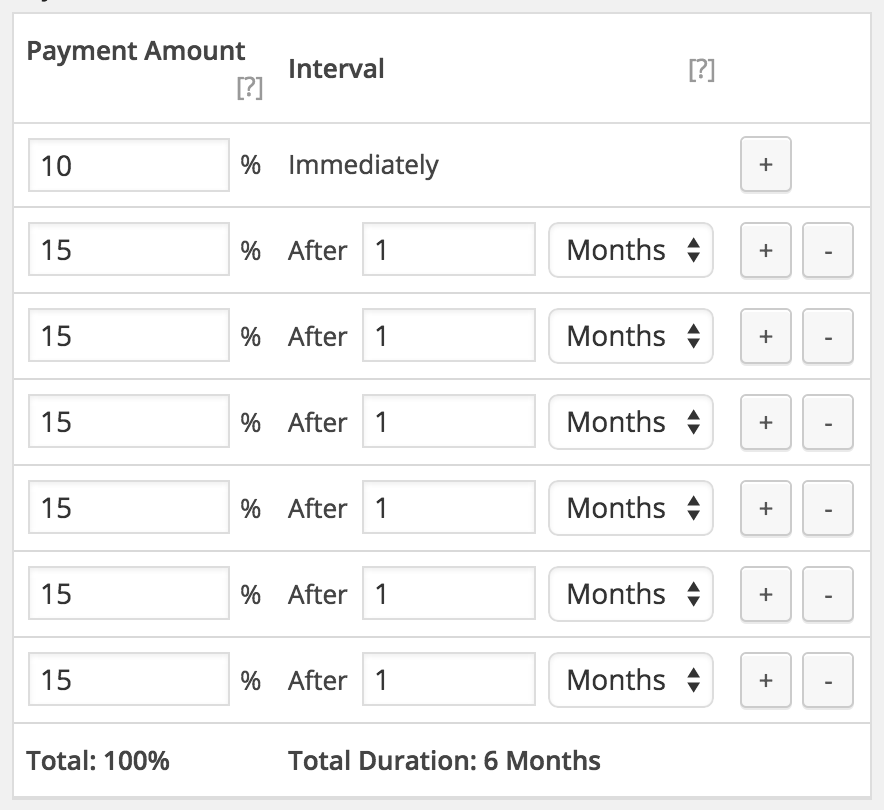
Task: Remove the second After 1 Months row
Action: click(x=827, y=336)
